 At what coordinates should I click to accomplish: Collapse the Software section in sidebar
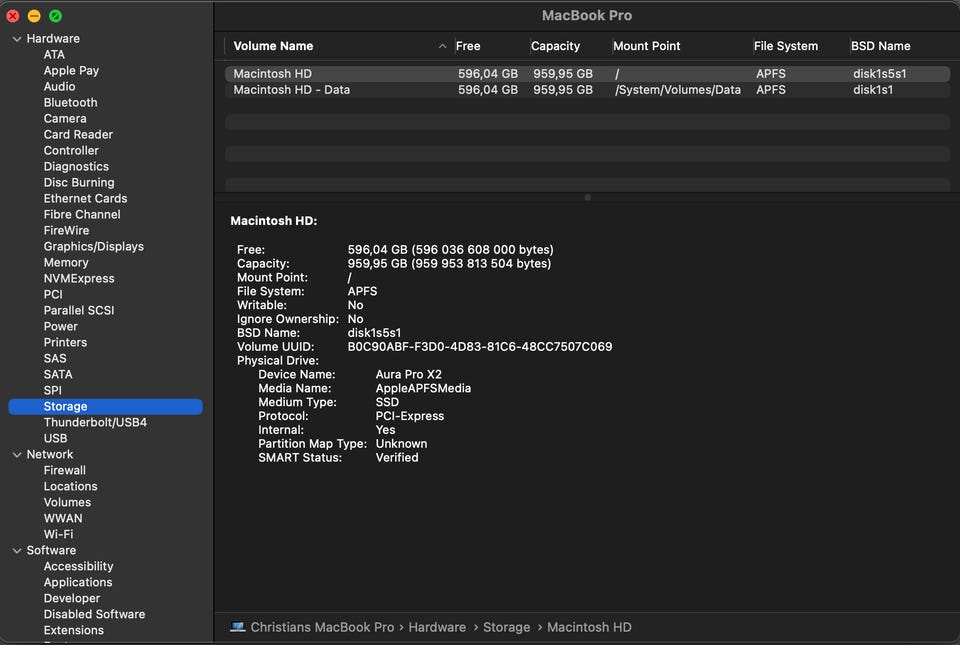17,551
